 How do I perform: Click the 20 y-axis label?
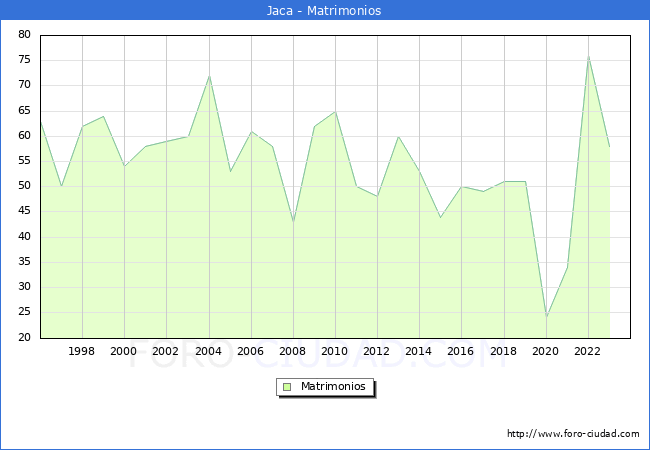(23, 338)
